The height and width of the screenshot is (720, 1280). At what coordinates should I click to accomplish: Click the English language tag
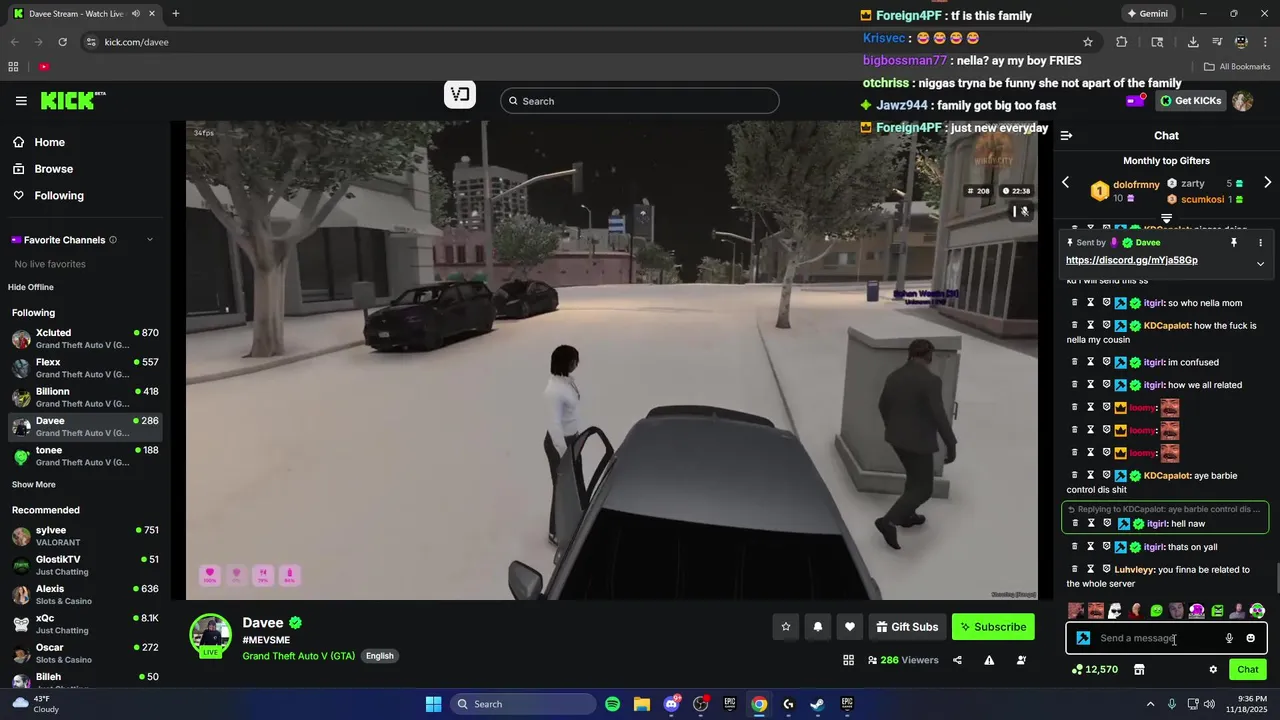pyautogui.click(x=379, y=656)
